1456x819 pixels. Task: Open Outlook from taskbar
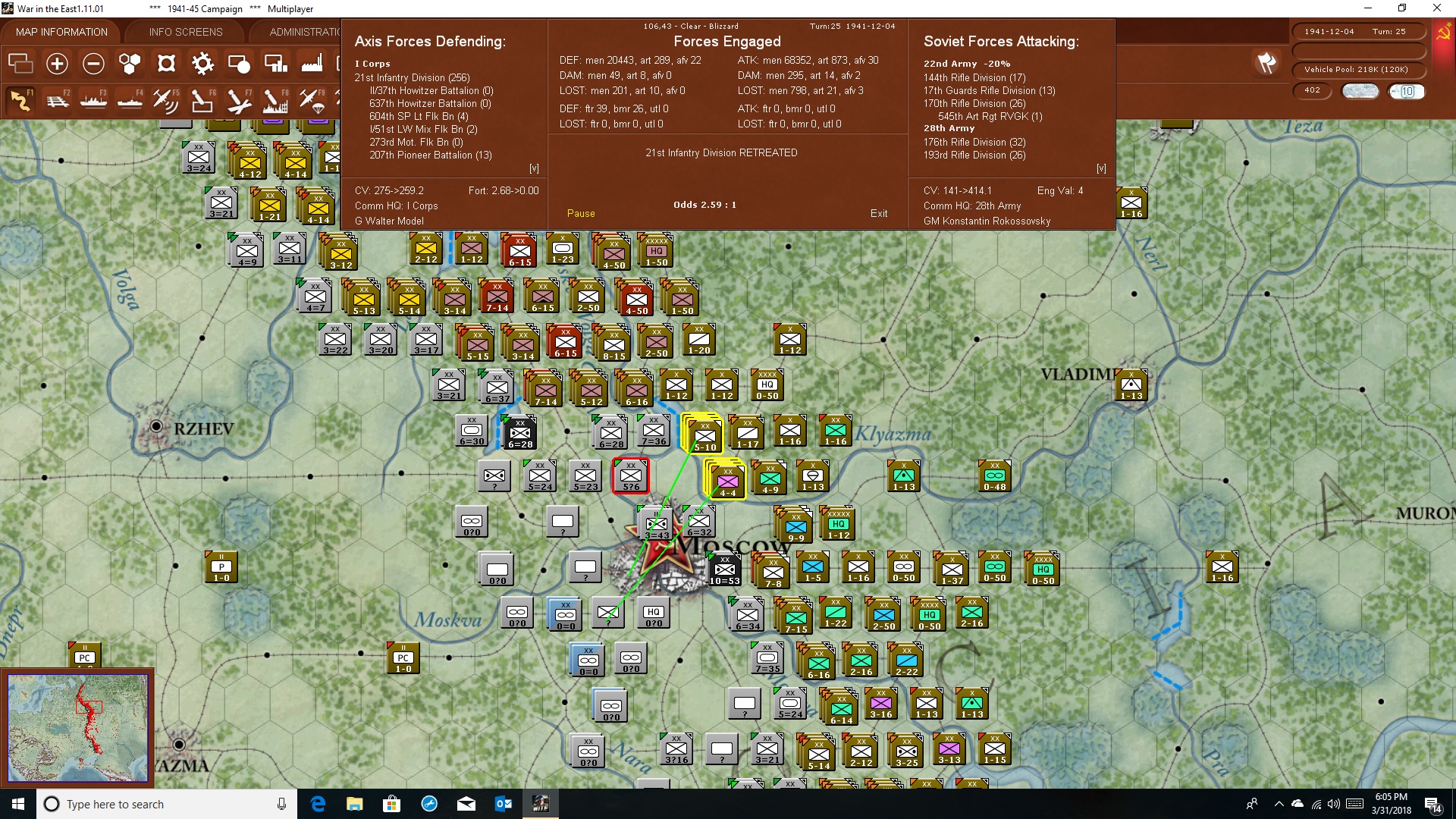click(x=504, y=804)
